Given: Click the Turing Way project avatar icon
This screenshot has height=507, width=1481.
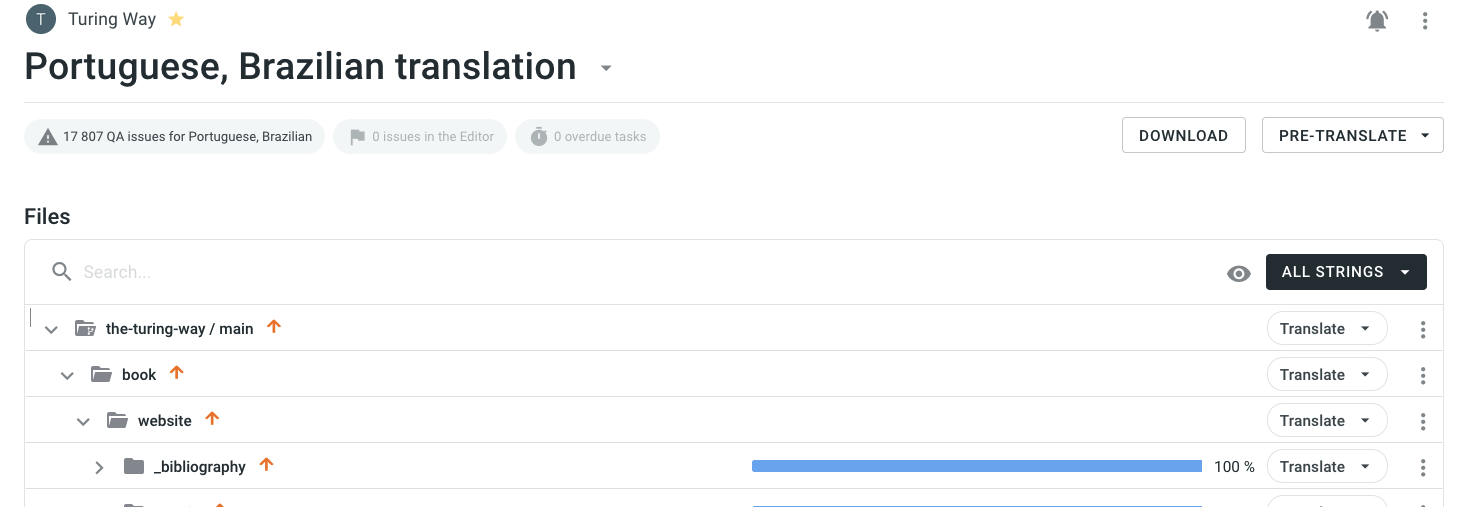Looking at the screenshot, I should coord(41,19).
